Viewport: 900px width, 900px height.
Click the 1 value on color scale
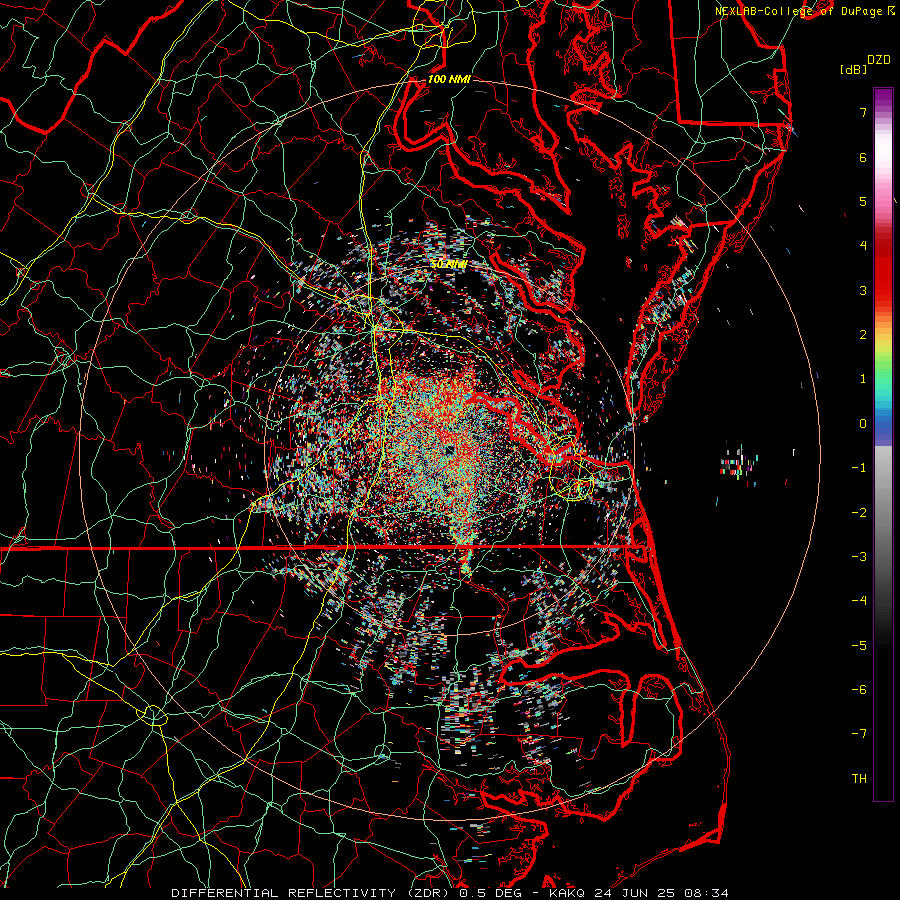click(x=863, y=379)
